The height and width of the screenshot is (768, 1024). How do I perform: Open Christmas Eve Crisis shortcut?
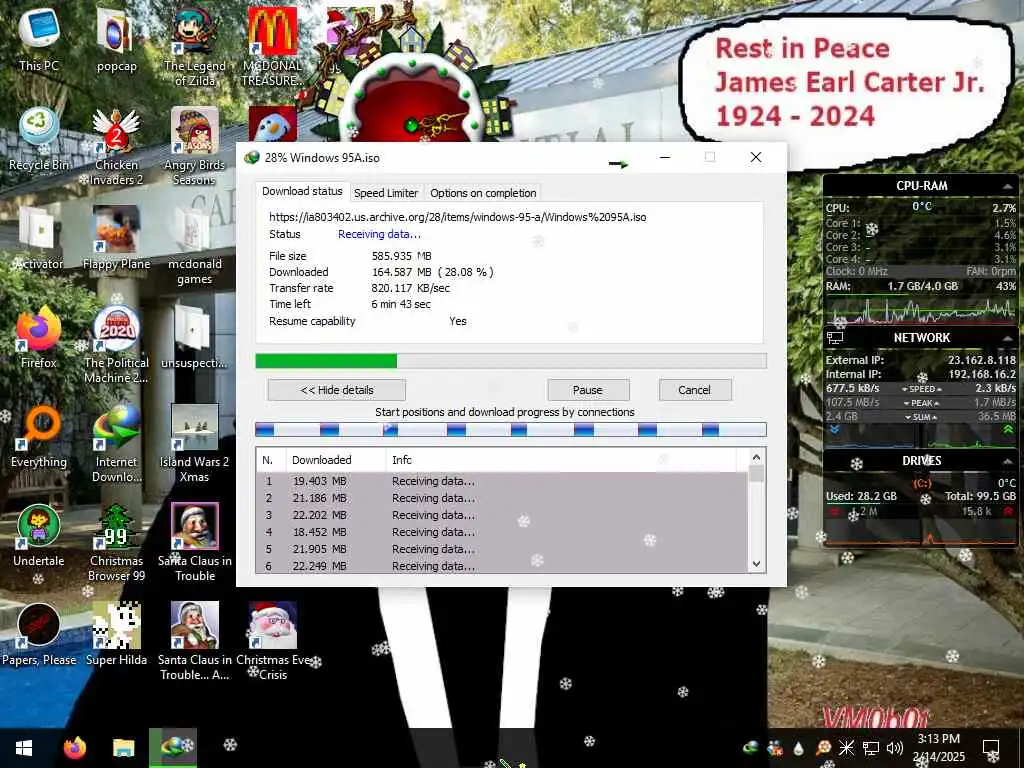click(272, 641)
